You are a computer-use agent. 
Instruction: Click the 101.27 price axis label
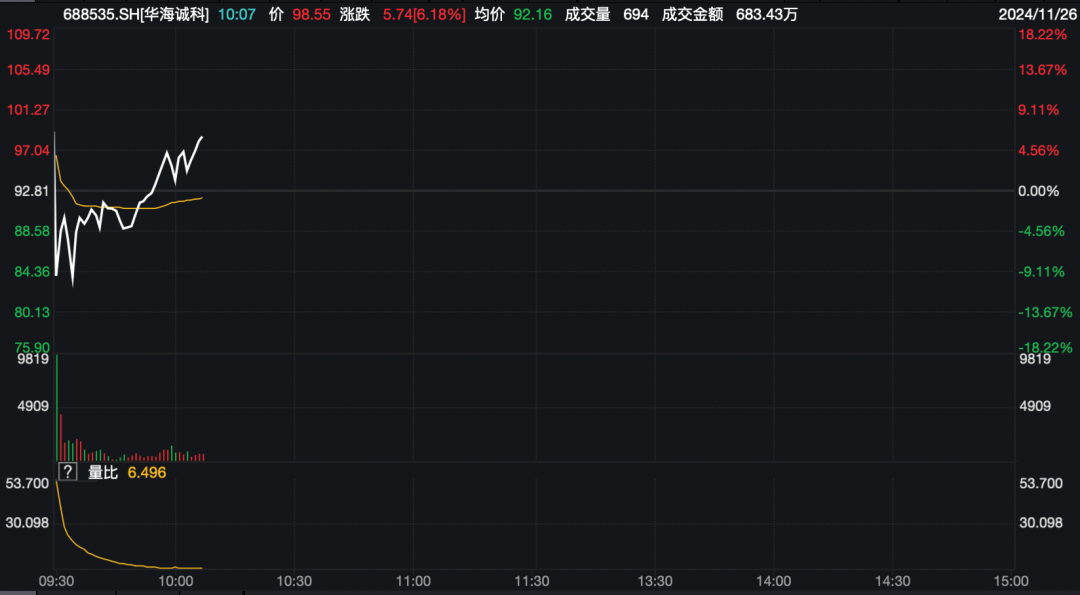pyautogui.click(x=28, y=109)
